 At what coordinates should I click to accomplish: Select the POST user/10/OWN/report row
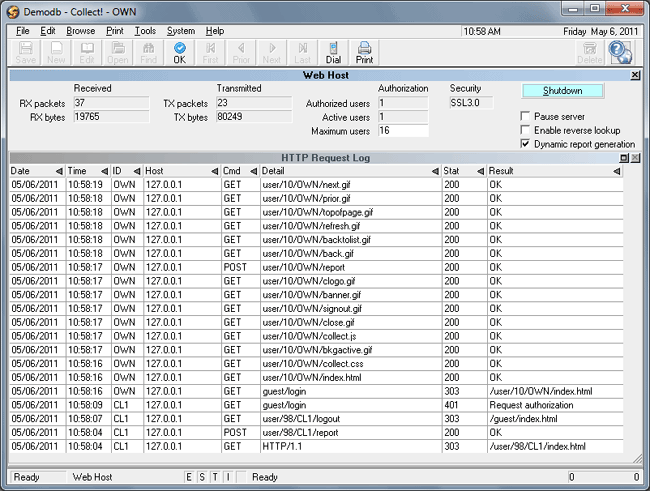(x=316, y=267)
